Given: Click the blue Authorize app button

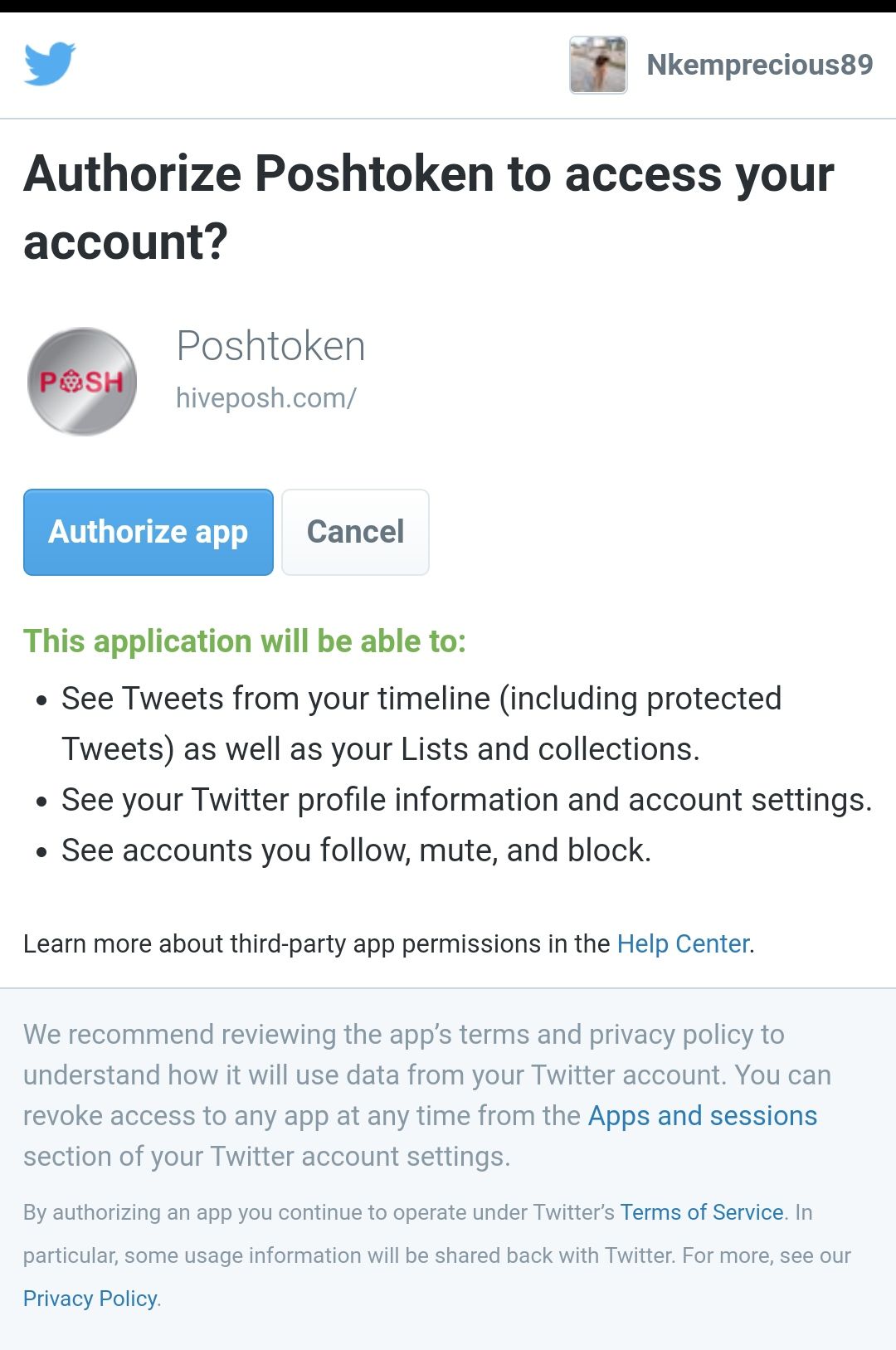Looking at the screenshot, I should [149, 532].
